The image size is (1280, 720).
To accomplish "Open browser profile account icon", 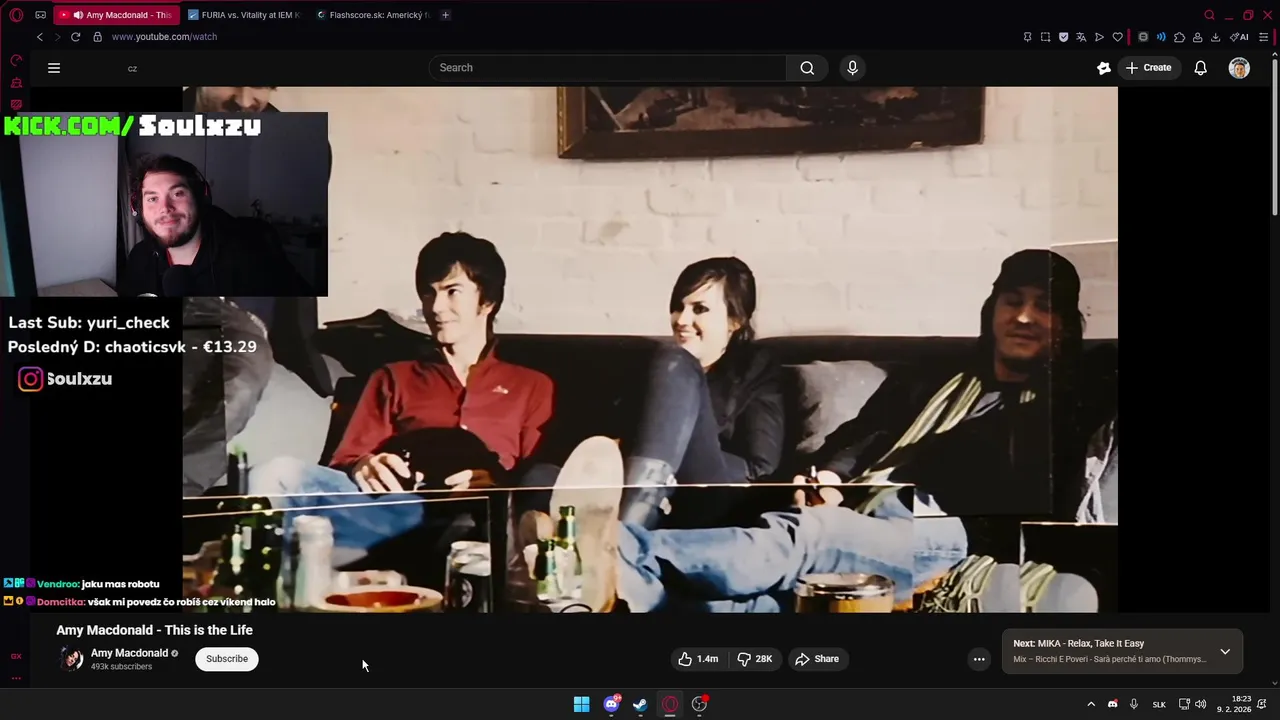I will (x=1197, y=37).
